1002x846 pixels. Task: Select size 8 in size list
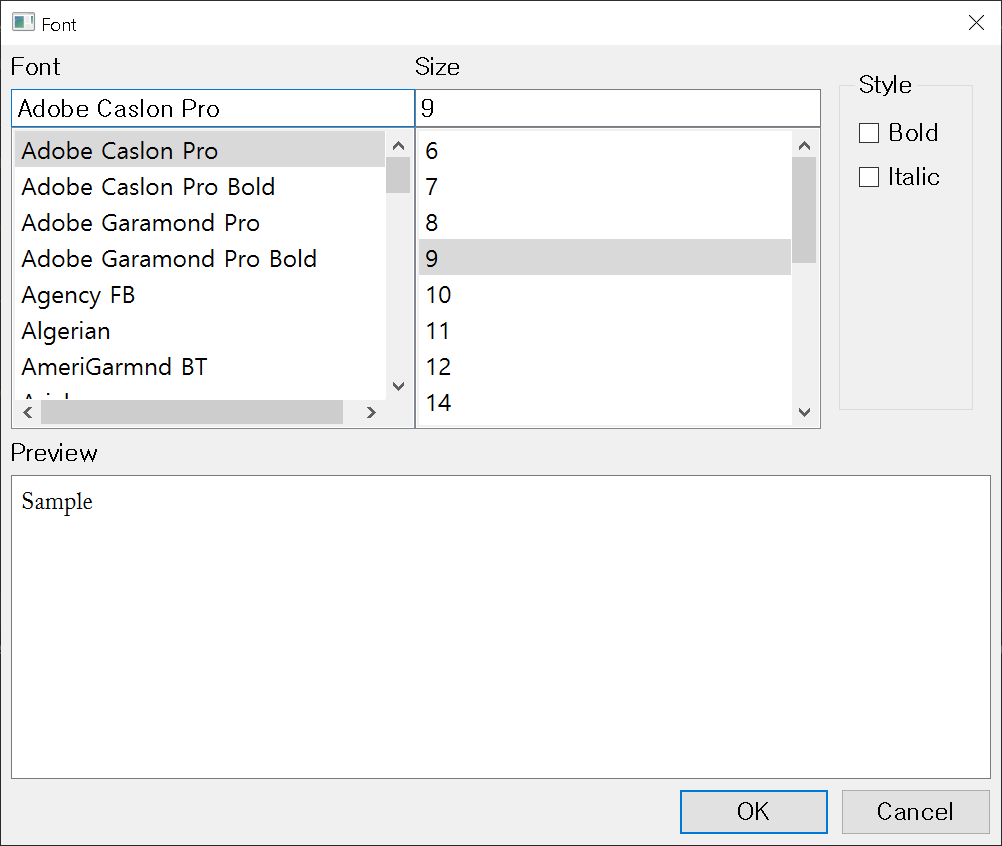click(x=605, y=223)
